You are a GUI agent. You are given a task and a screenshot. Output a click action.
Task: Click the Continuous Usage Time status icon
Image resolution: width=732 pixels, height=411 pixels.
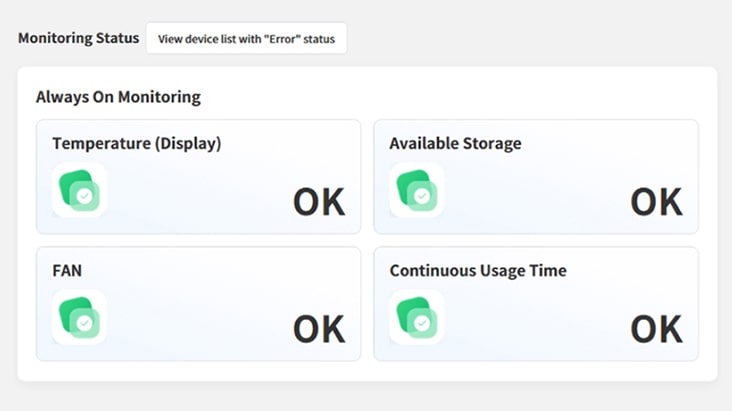(416, 317)
